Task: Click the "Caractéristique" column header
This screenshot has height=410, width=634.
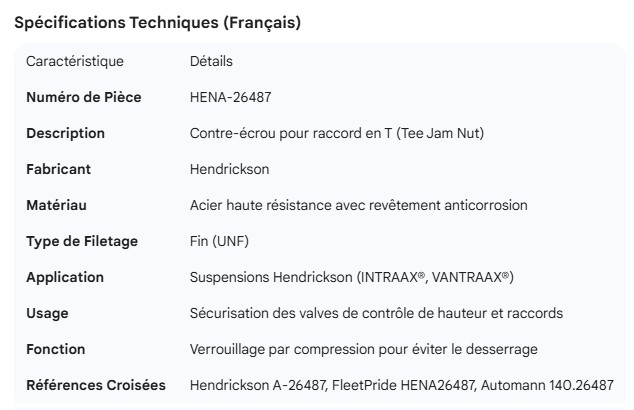Action: click(x=75, y=62)
